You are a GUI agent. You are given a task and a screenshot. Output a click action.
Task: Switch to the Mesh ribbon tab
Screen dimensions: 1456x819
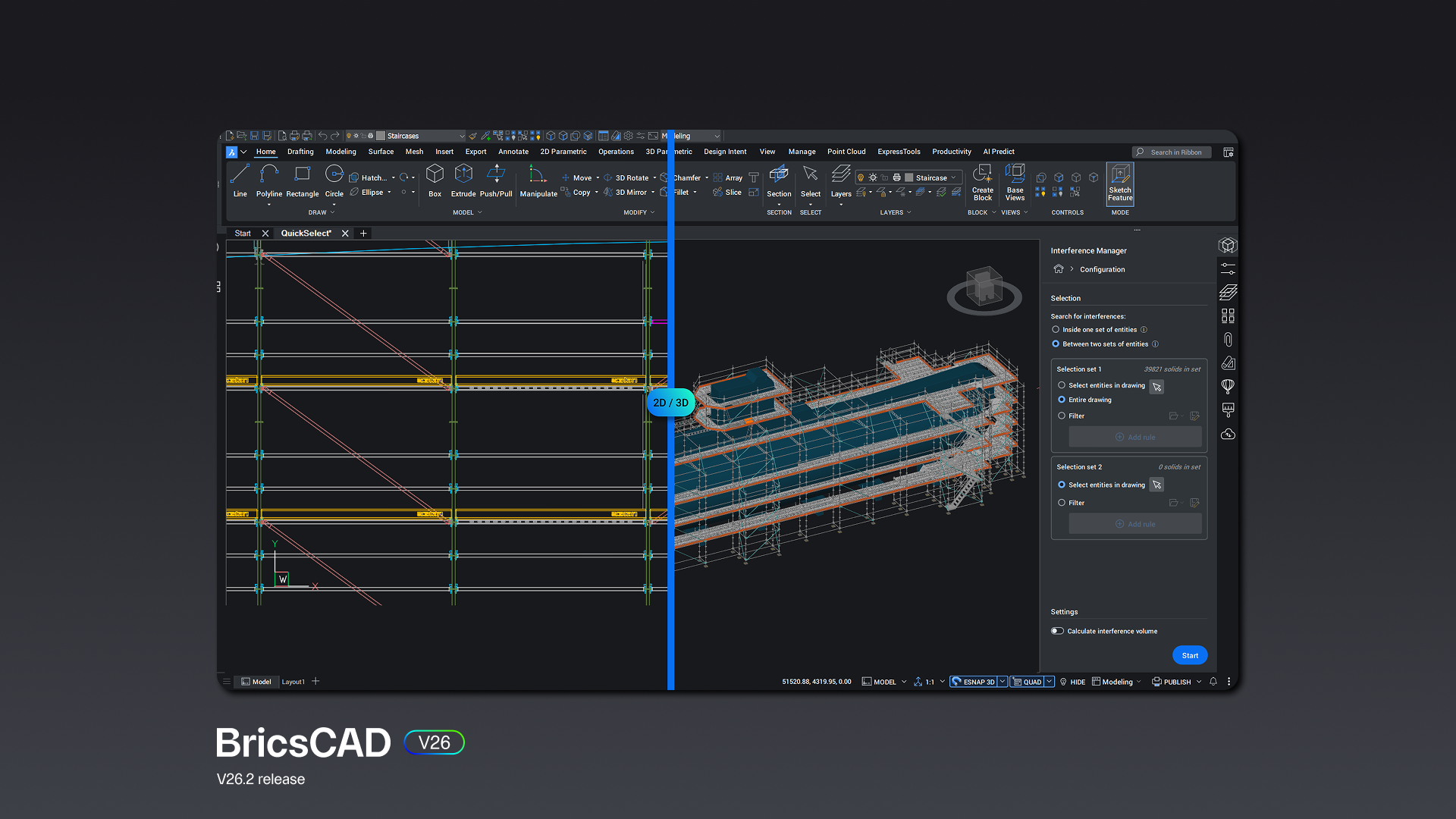tap(414, 152)
